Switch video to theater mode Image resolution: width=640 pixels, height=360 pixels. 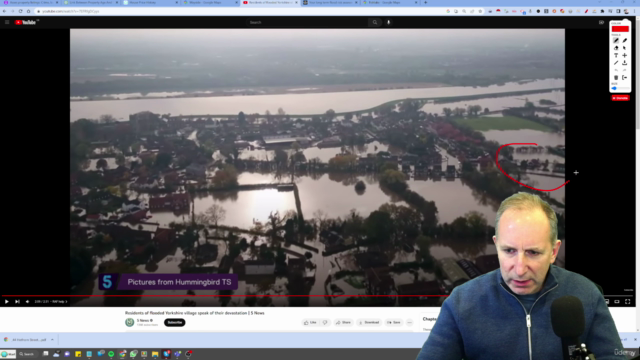point(617,302)
